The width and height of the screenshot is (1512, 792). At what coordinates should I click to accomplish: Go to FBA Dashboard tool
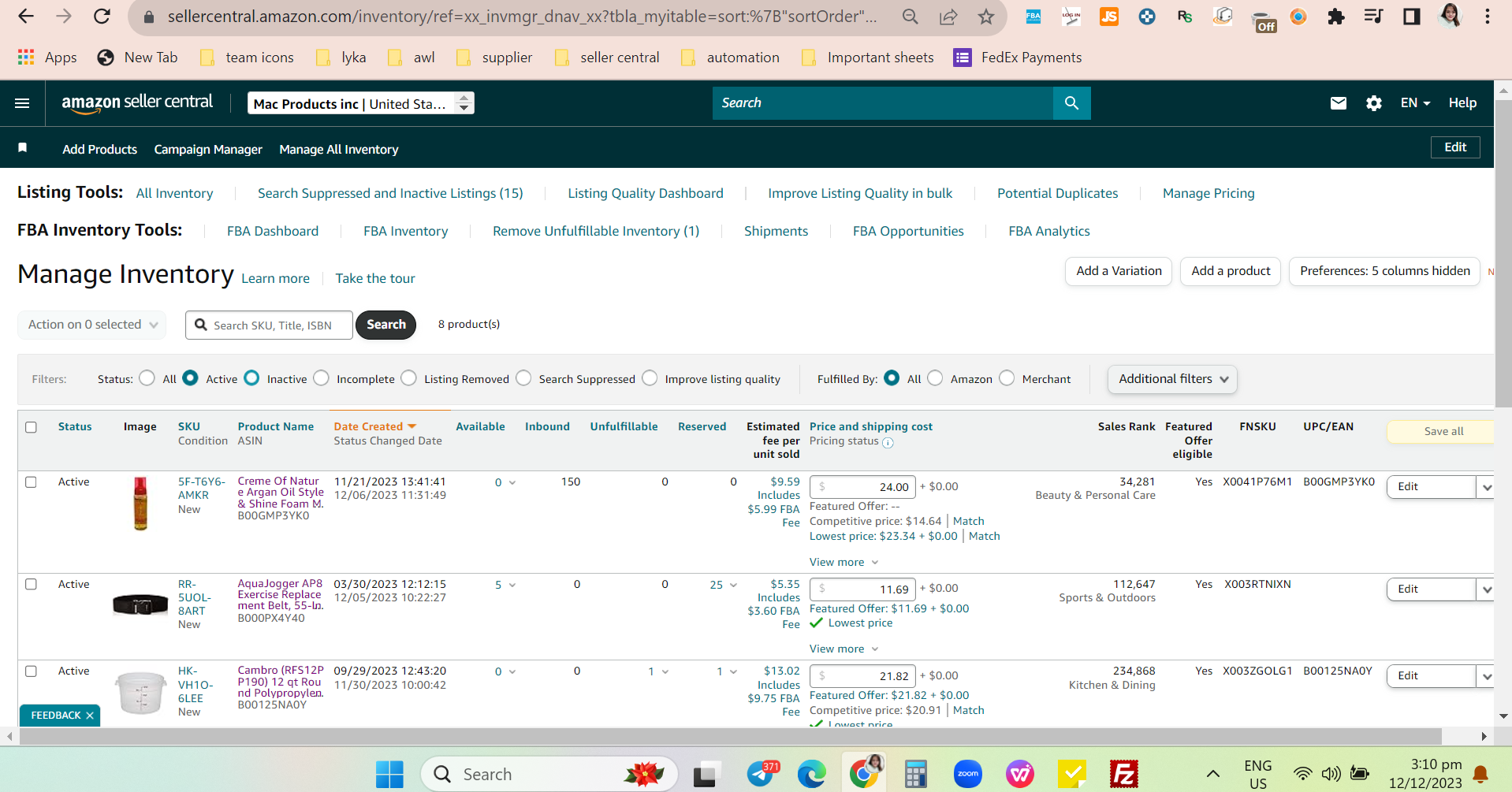(273, 231)
